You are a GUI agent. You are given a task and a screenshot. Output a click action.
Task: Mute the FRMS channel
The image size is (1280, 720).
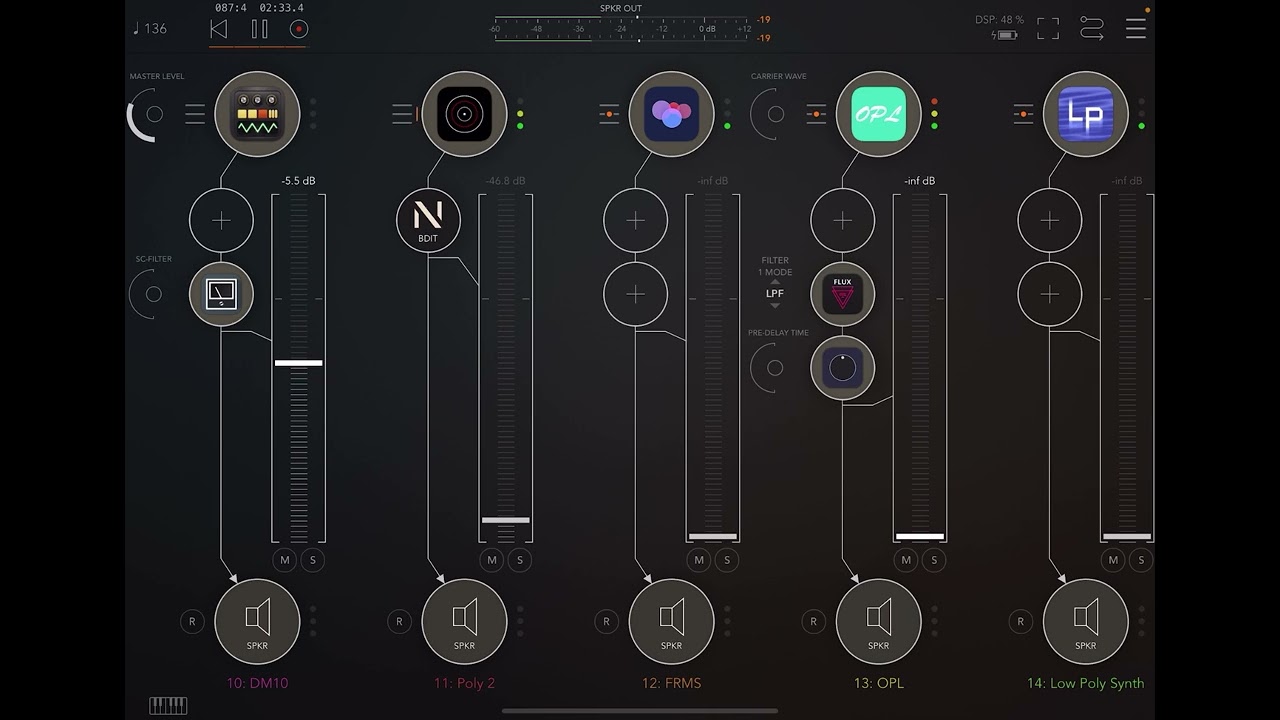699,560
